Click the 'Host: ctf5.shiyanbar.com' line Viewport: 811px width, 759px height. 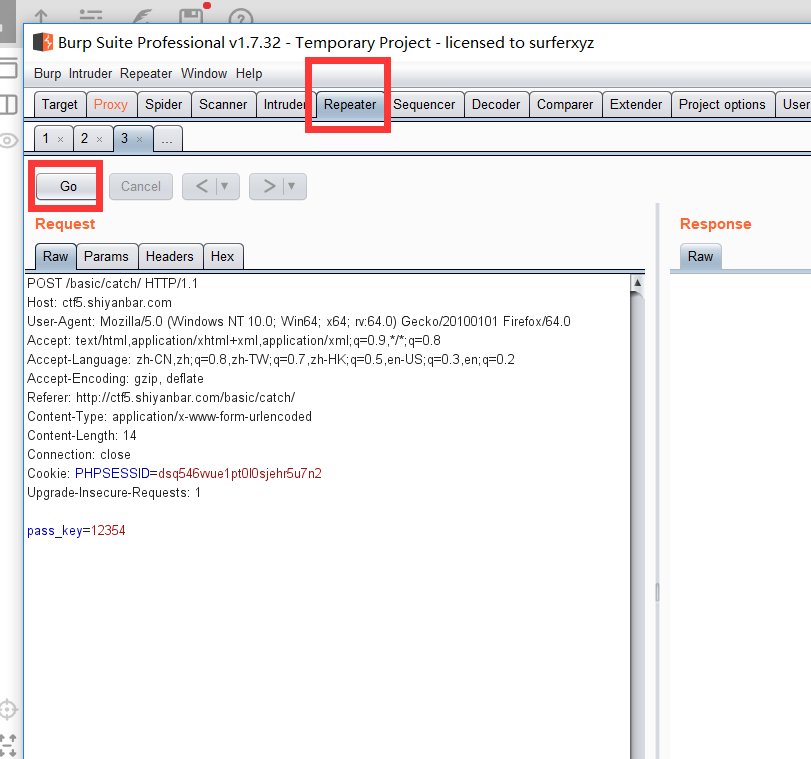[99, 303]
